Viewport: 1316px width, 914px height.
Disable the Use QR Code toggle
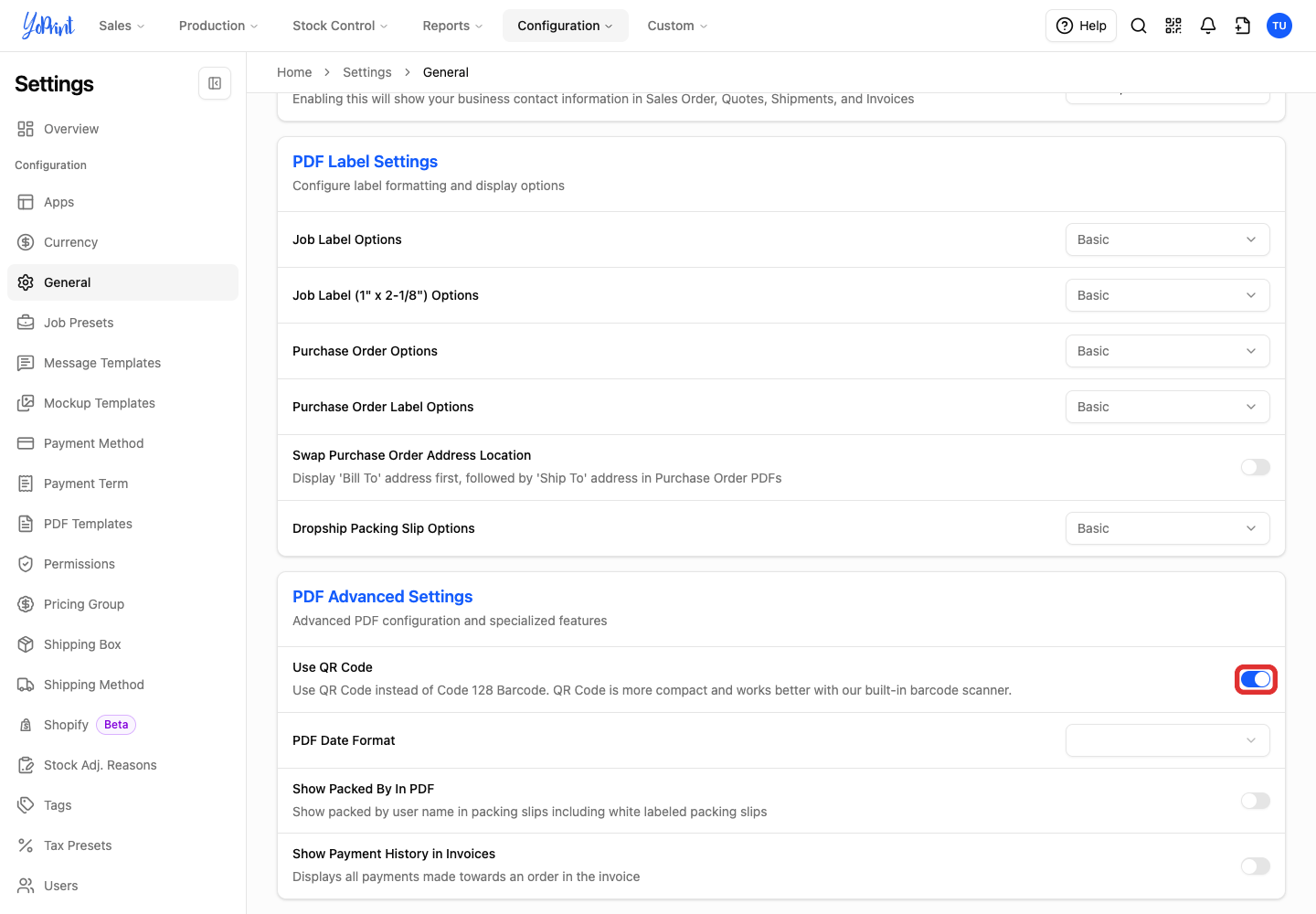coord(1256,679)
